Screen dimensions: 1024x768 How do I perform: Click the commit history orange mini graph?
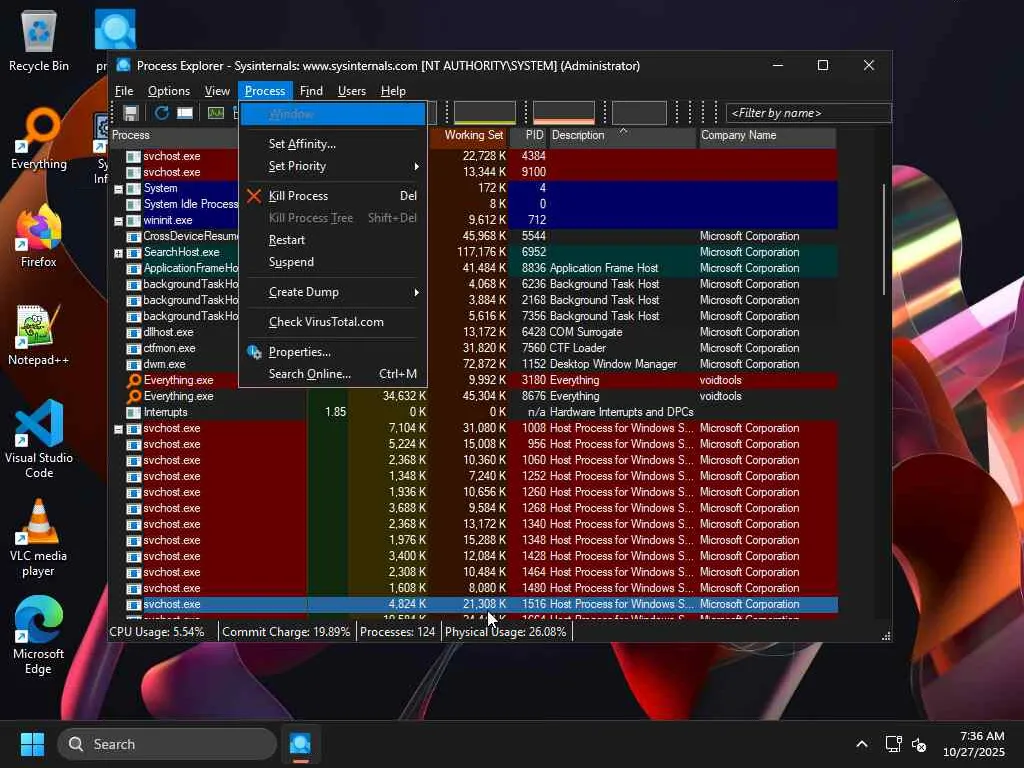564,112
